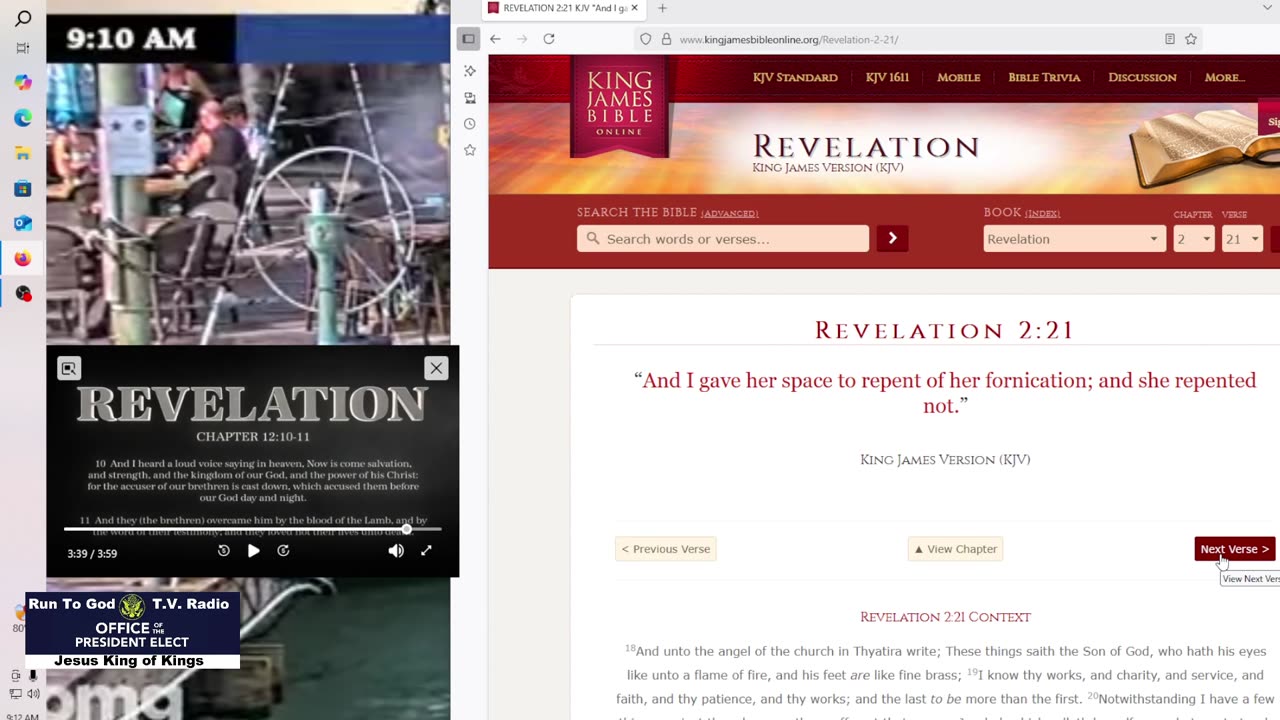The width and height of the screenshot is (1280, 720).
Task: Expand the chapter 2 dropdown
Action: [x=1193, y=239]
